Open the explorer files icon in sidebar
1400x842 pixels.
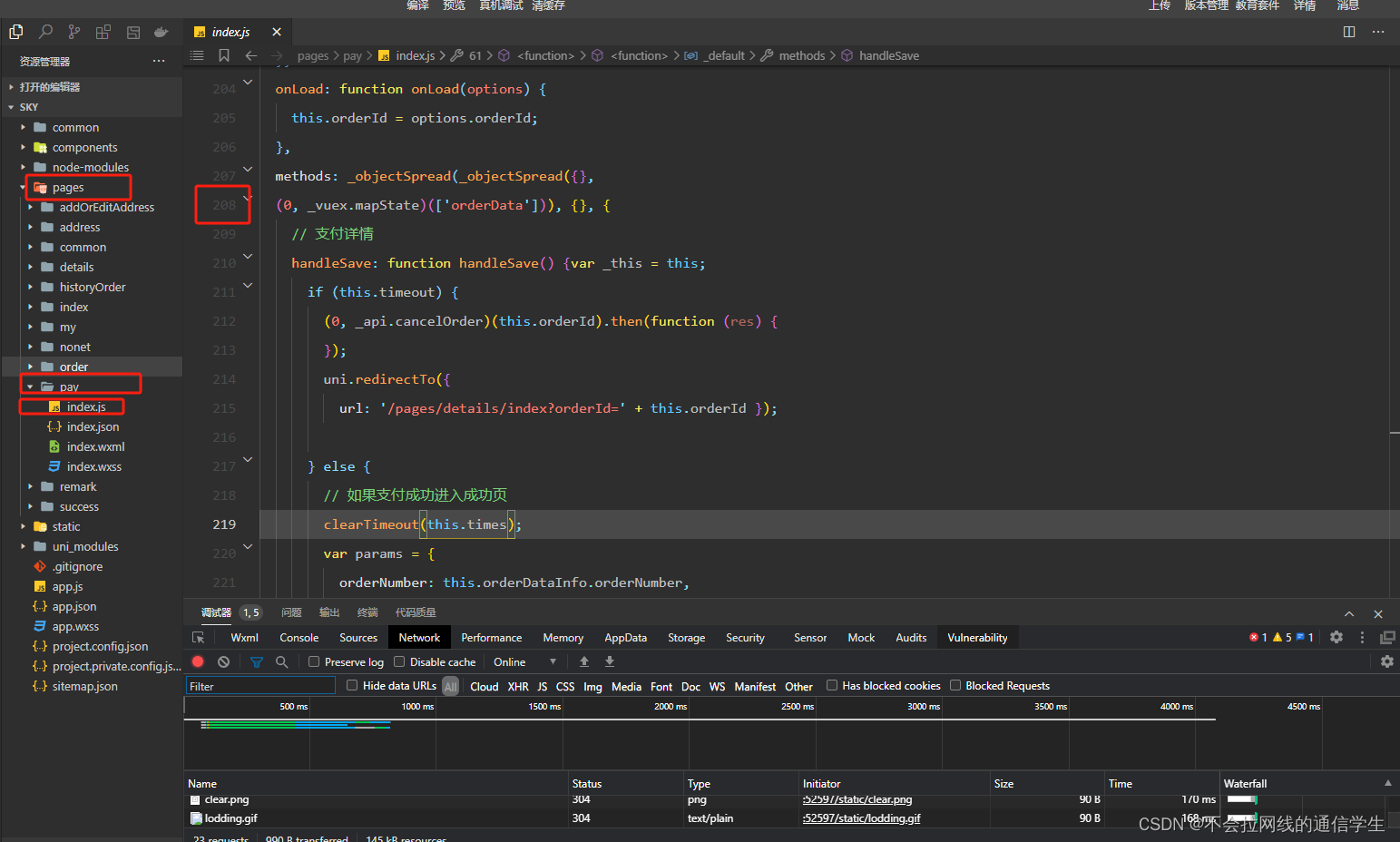point(16,32)
